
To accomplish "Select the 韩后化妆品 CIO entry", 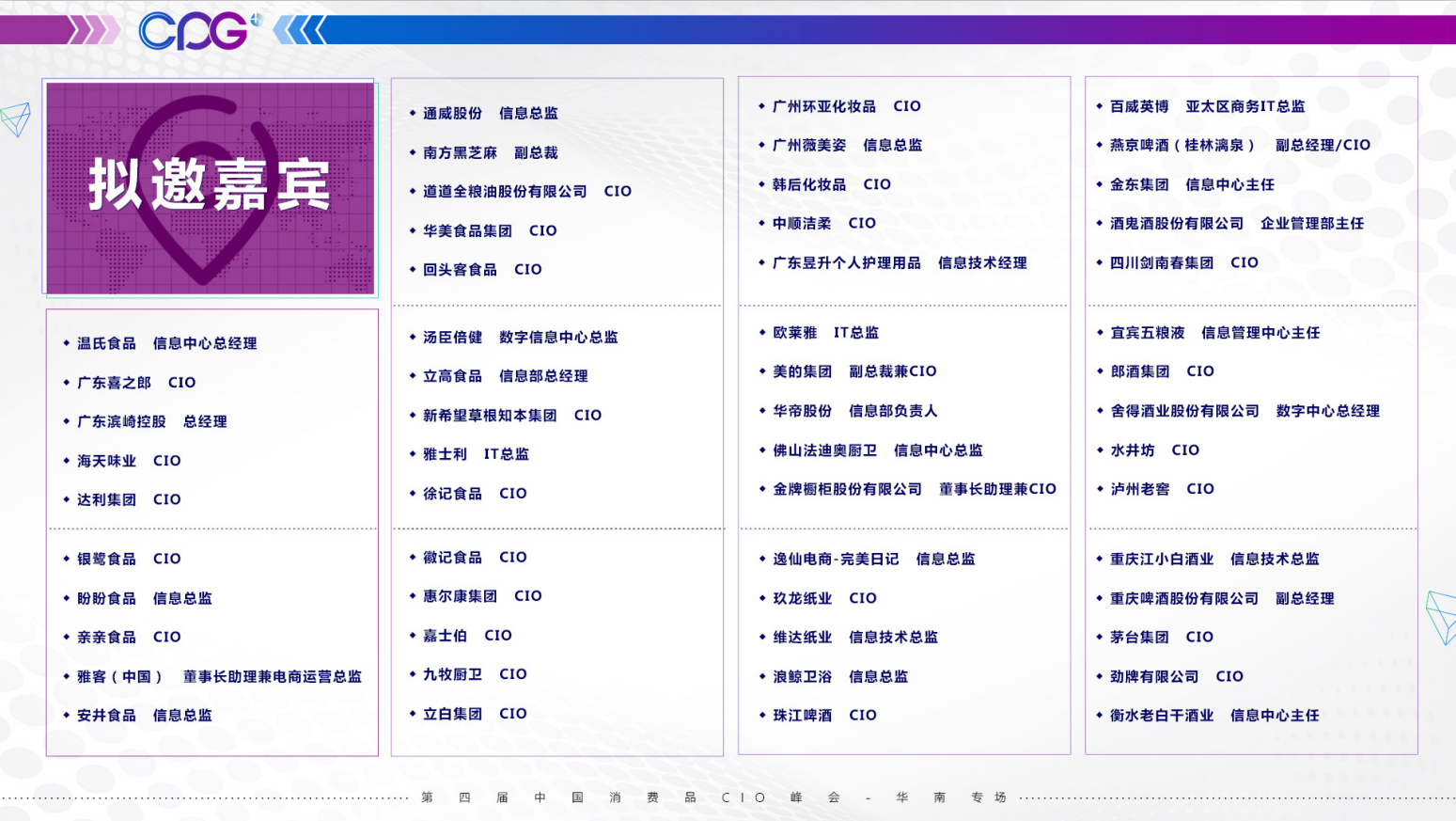I will (832, 184).
